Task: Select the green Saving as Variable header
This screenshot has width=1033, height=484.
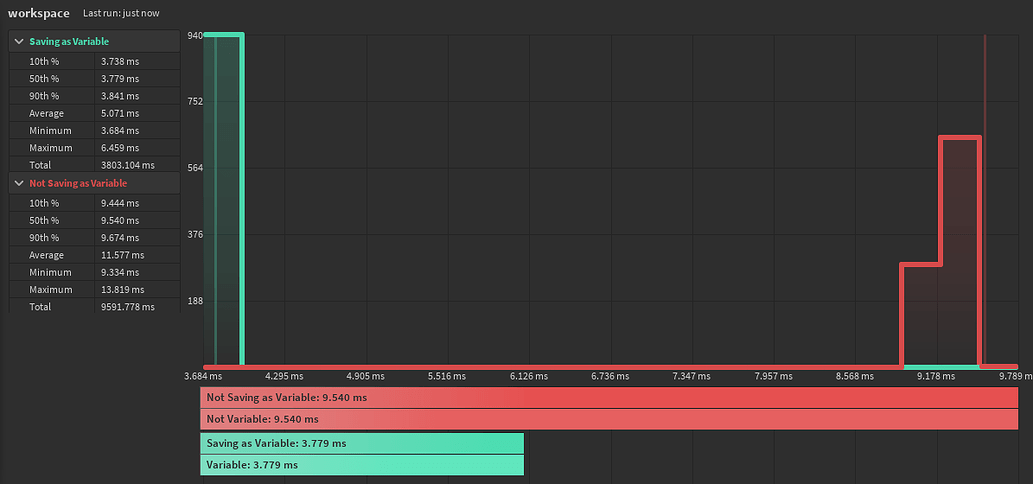Action: pos(94,41)
